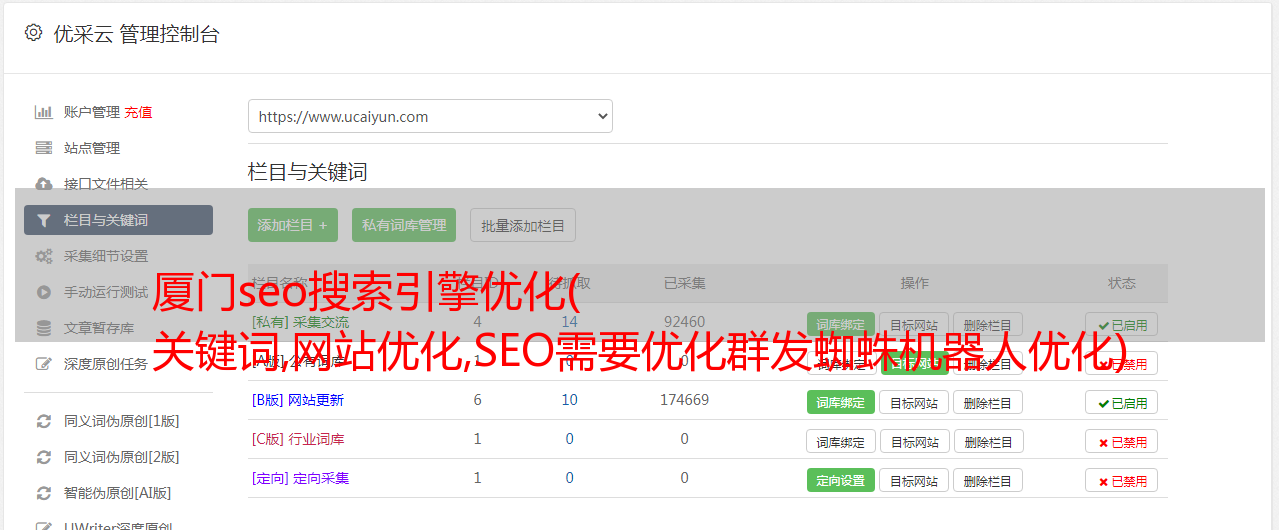Click the 批量添加栏目 button
The image size is (1279, 530).
click(523, 225)
